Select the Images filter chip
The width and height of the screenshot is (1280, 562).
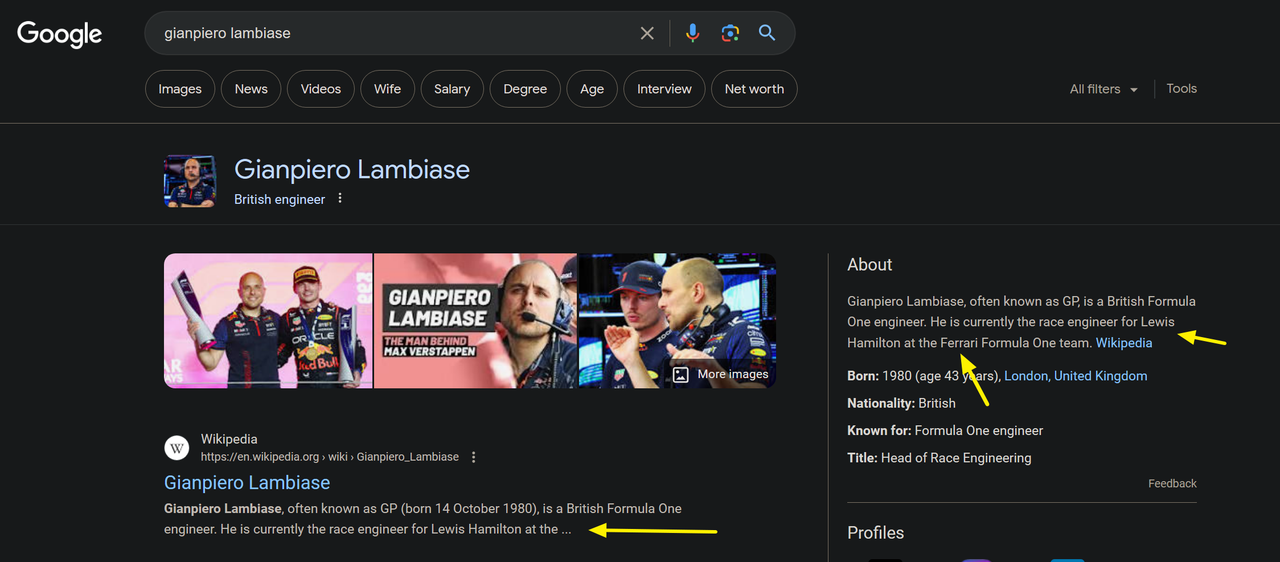click(180, 89)
